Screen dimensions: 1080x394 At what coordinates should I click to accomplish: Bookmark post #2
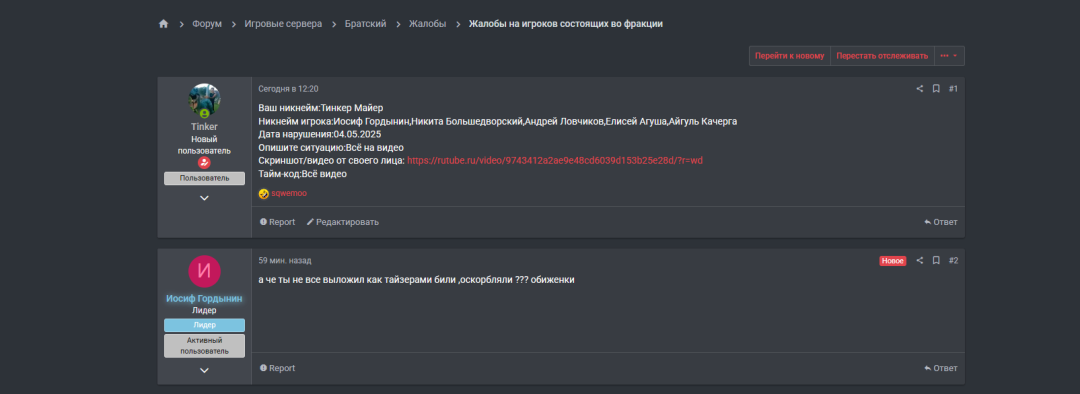tap(936, 260)
